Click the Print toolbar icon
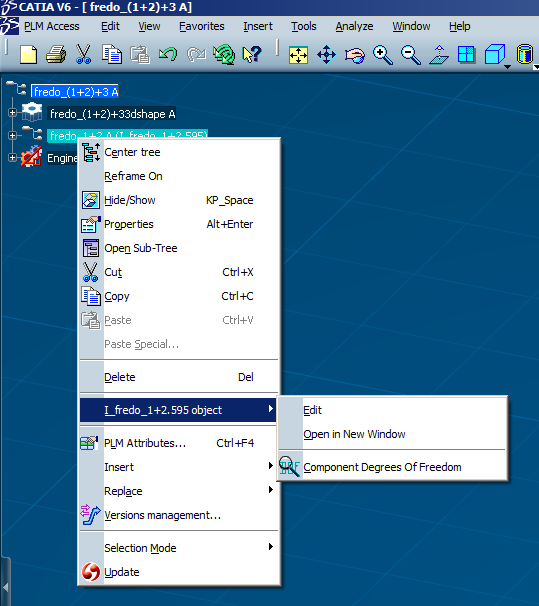This screenshot has height=606, width=539. 56,54
